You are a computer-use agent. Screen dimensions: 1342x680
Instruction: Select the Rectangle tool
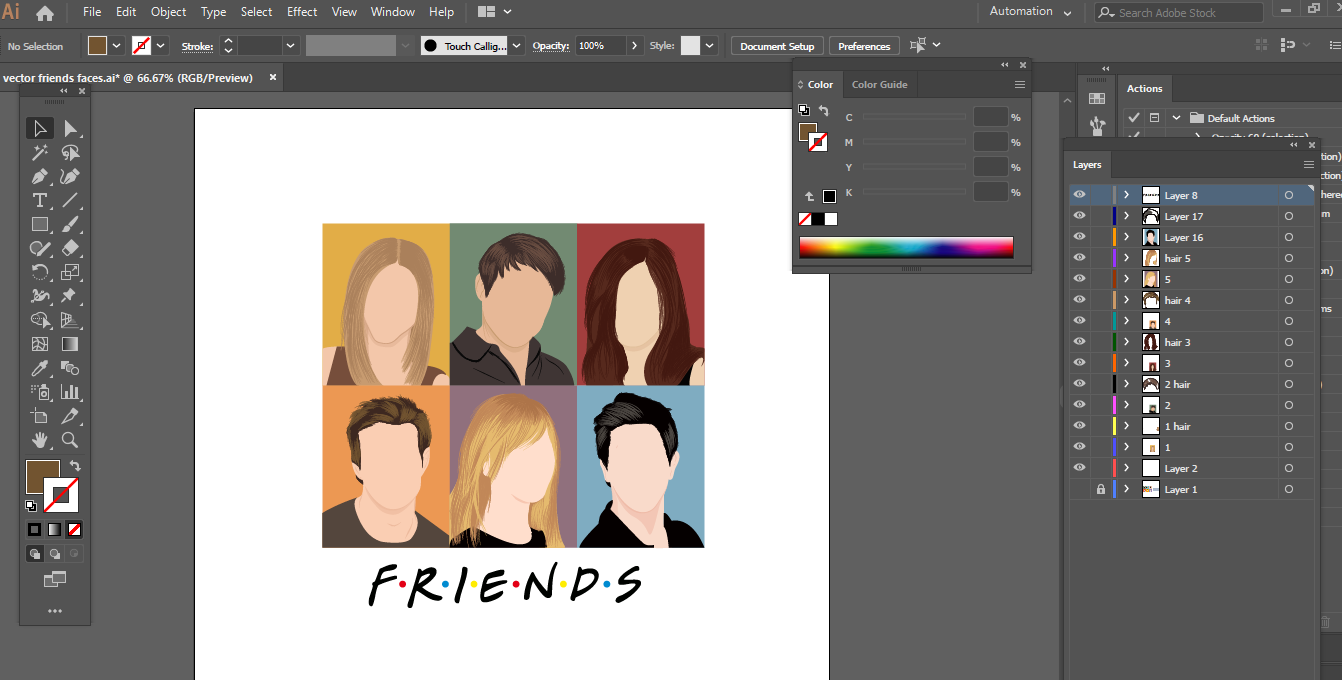40,224
